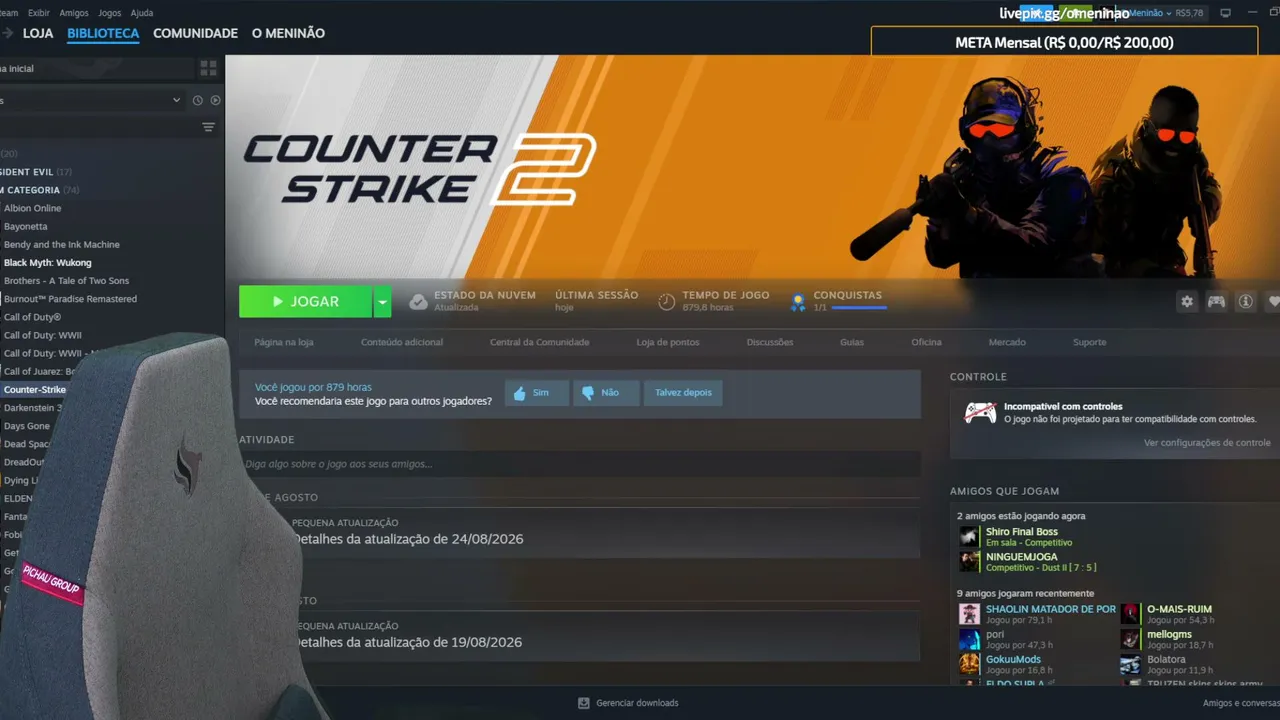Click Não to not recommend
This screenshot has height=720, width=1280.
coord(606,393)
